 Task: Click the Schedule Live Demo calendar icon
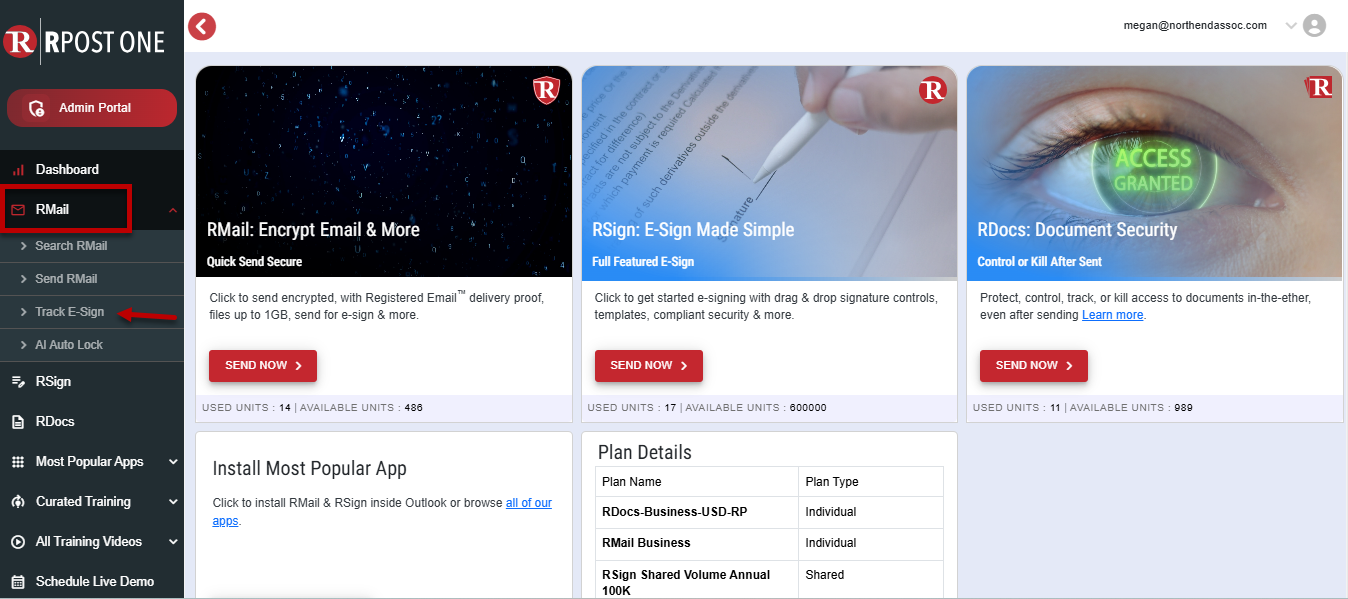pyautogui.click(x=18, y=582)
